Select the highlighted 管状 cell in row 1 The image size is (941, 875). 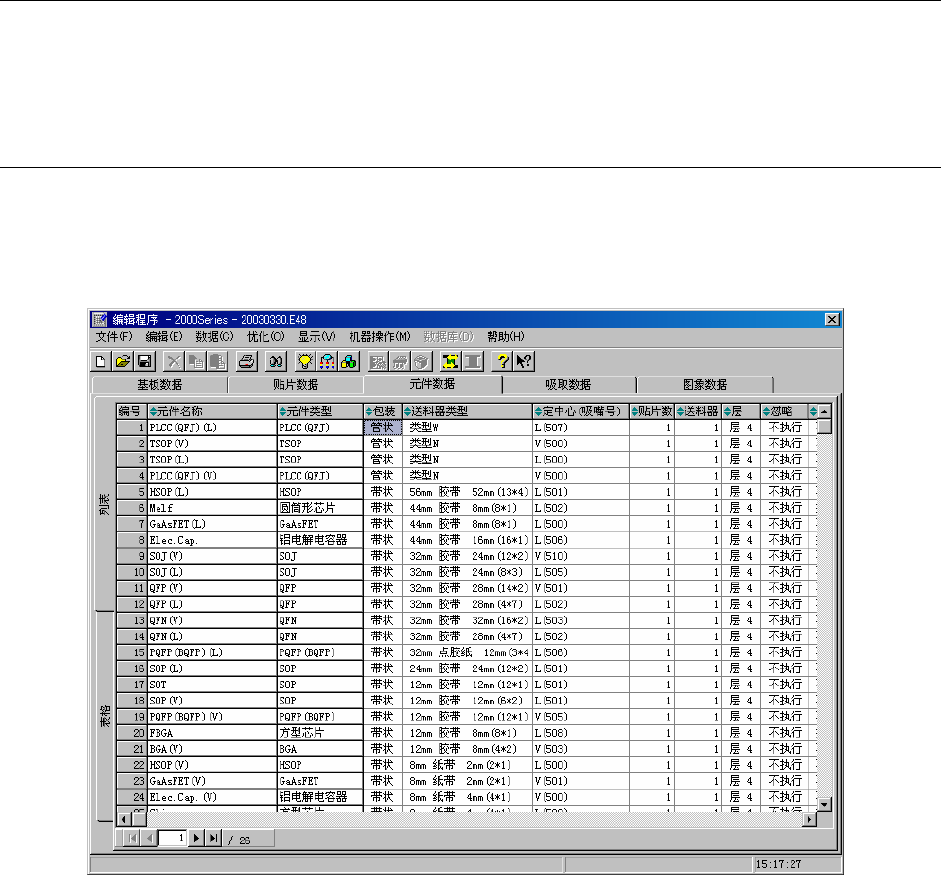(x=383, y=427)
